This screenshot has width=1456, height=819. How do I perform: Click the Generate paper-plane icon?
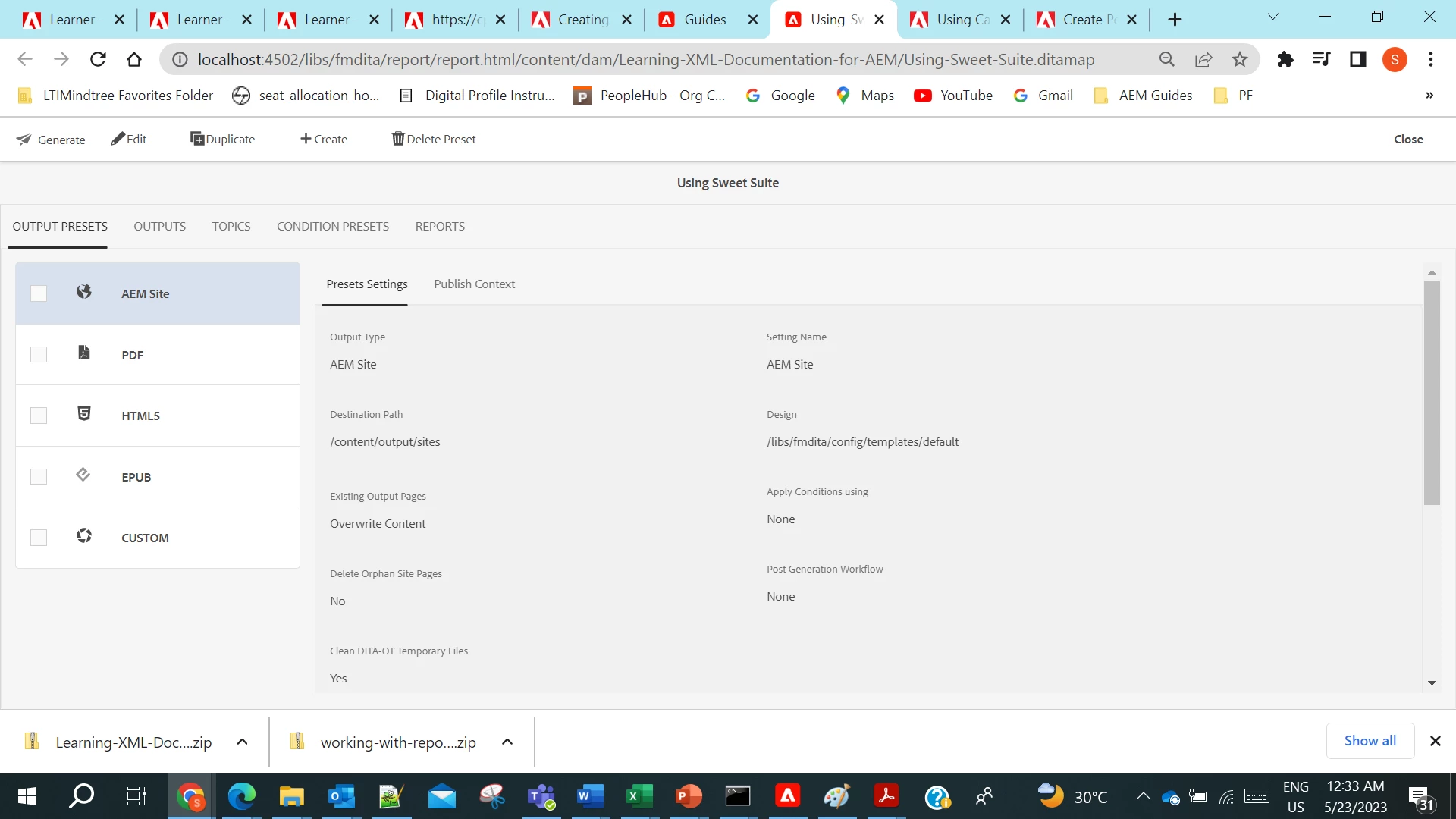[24, 140]
